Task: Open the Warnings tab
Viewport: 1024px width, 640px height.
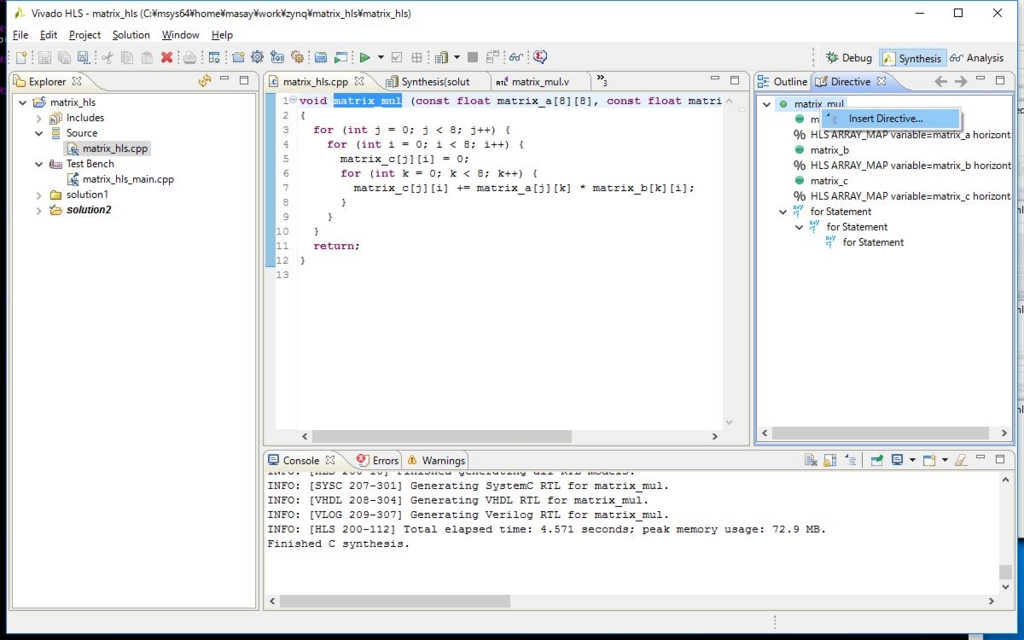Action: (x=436, y=460)
